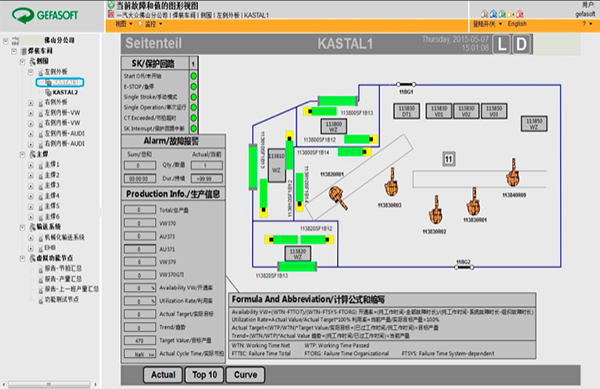This screenshot has height=389, width=600.
Task: Click robot icon 113830R03
Action: (x=391, y=182)
